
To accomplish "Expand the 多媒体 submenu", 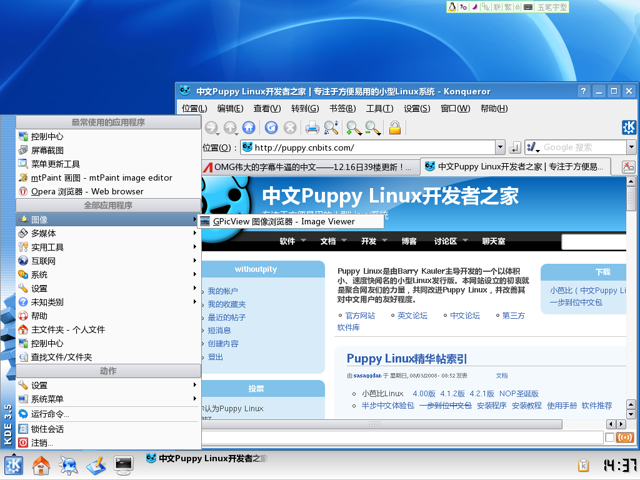I will [108, 233].
